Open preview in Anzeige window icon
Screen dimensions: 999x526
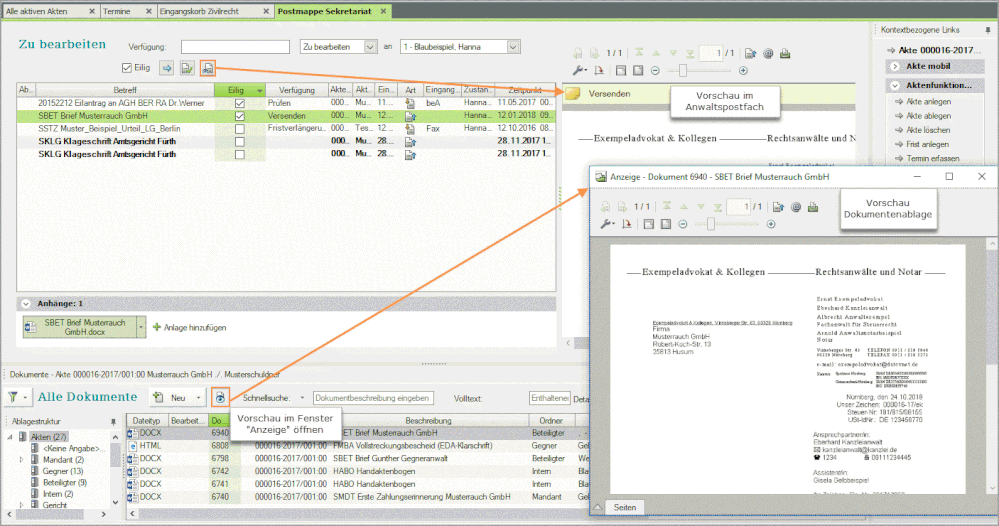pos(220,397)
